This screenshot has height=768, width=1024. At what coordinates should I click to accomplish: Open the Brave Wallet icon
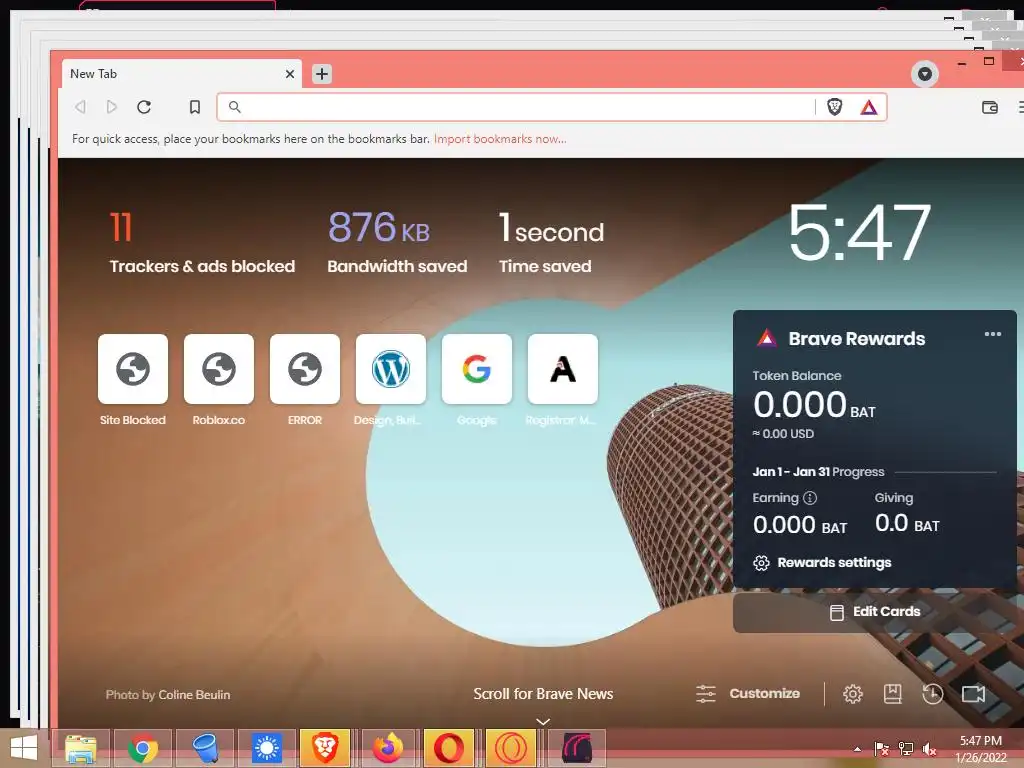[x=989, y=107]
